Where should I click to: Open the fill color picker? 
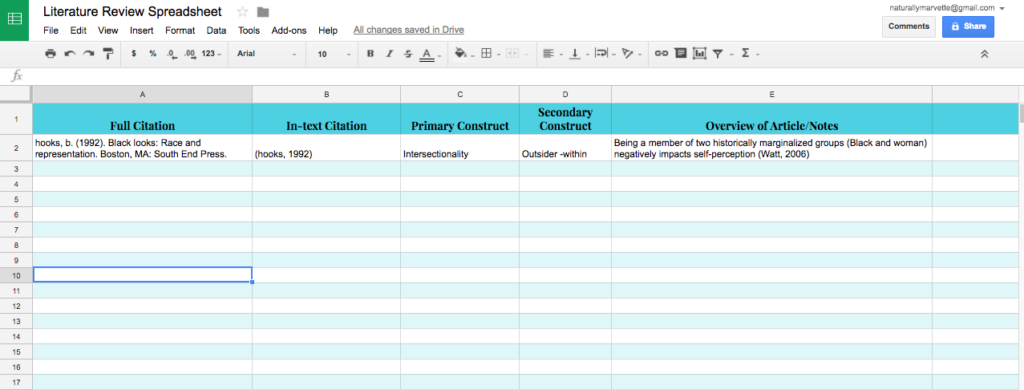pyautogui.click(x=462, y=54)
